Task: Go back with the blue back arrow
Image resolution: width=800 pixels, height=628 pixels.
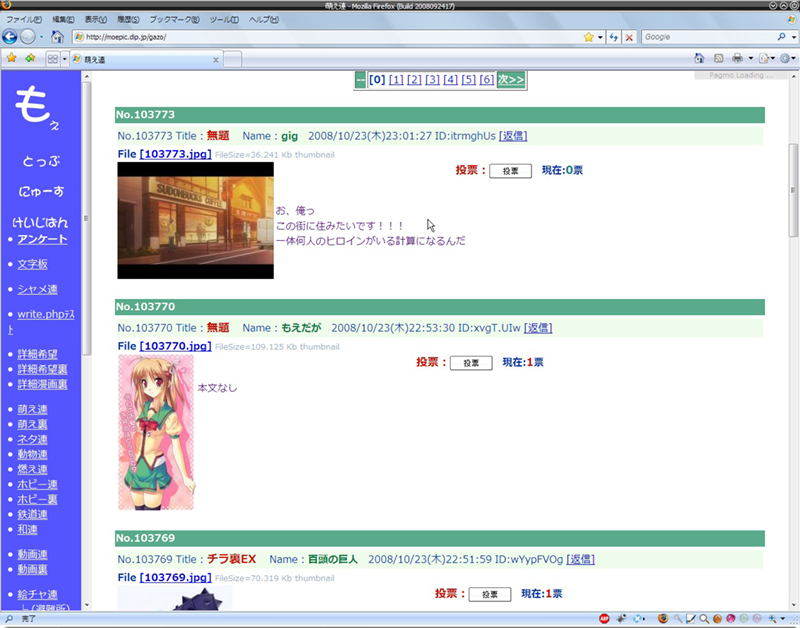Action: [10, 37]
